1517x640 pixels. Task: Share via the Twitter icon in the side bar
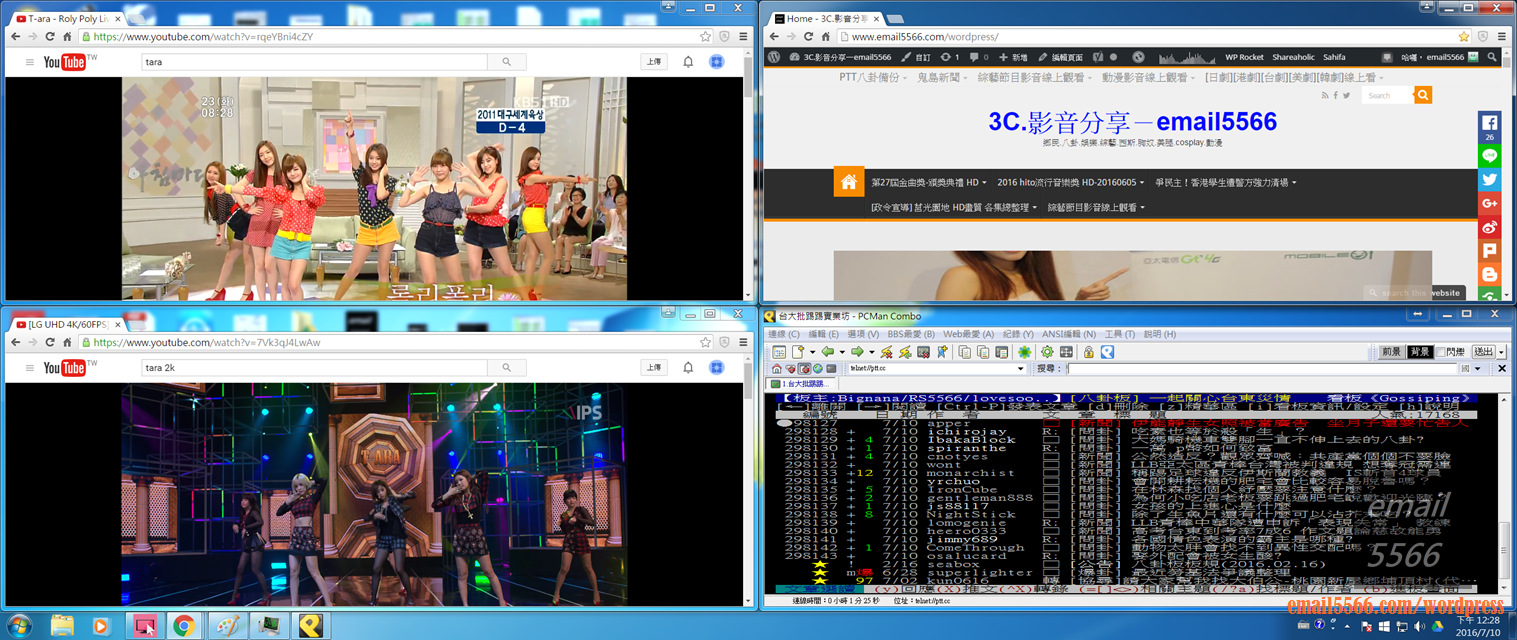pos(1490,180)
